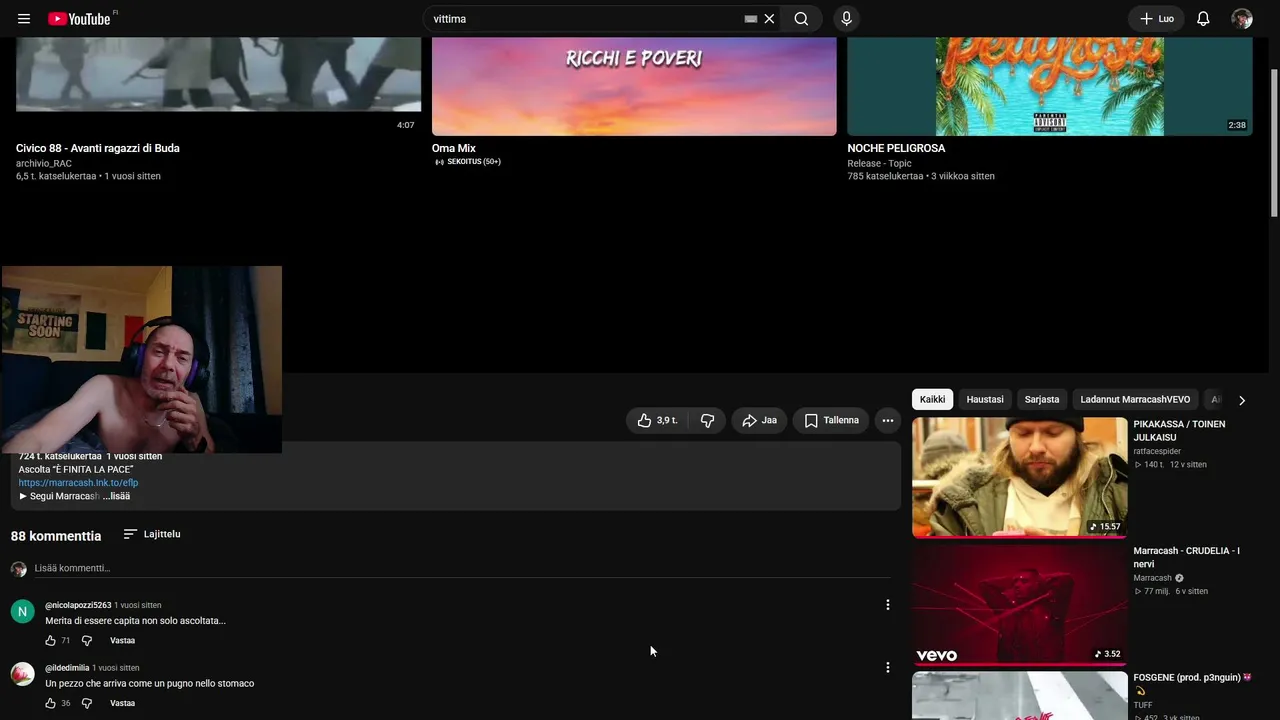Dislike the current video
1280x720 pixels.
pyautogui.click(x=707, y=421)
